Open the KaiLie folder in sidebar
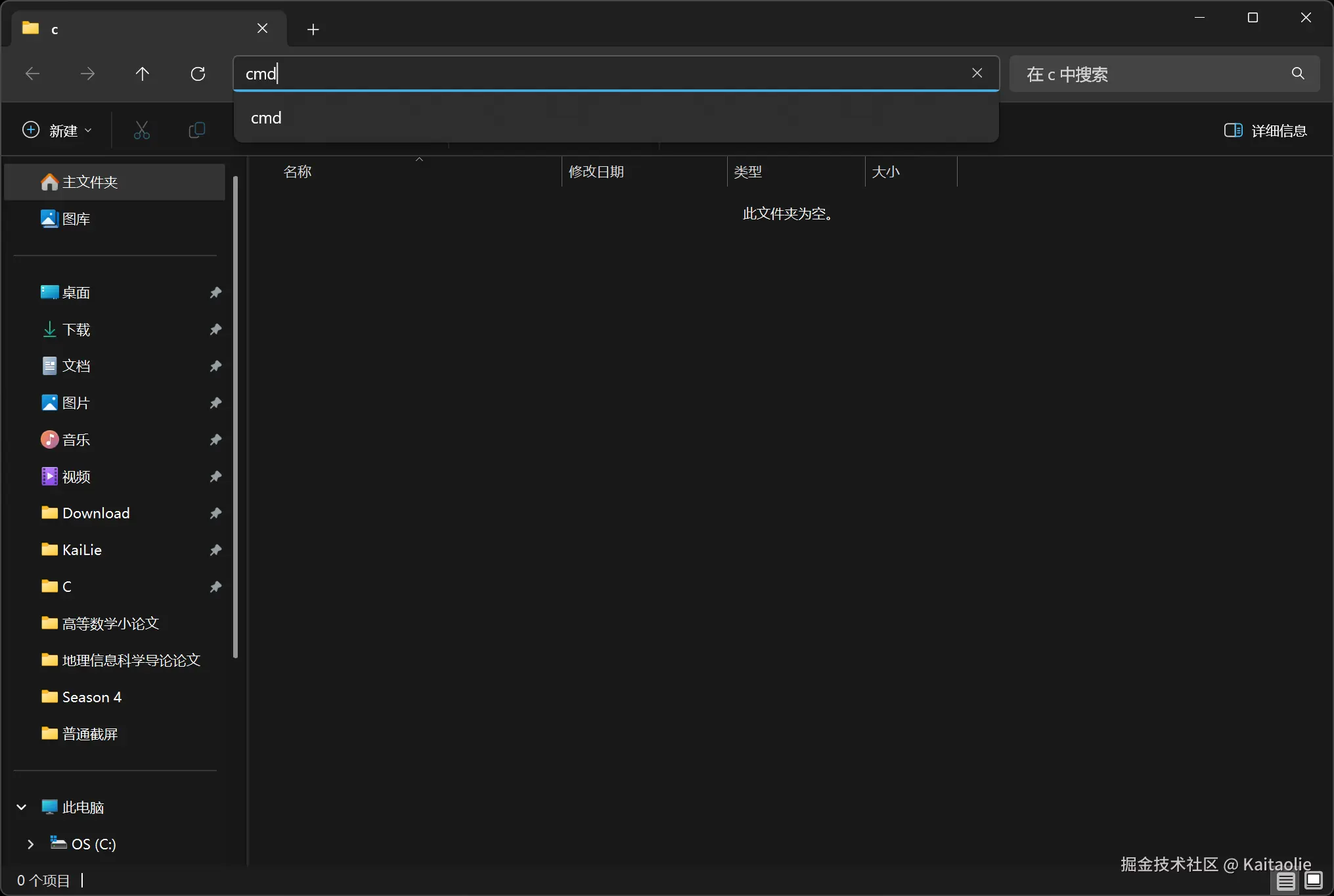Viewport: 1334px width, 896px height. pos(82,550)
